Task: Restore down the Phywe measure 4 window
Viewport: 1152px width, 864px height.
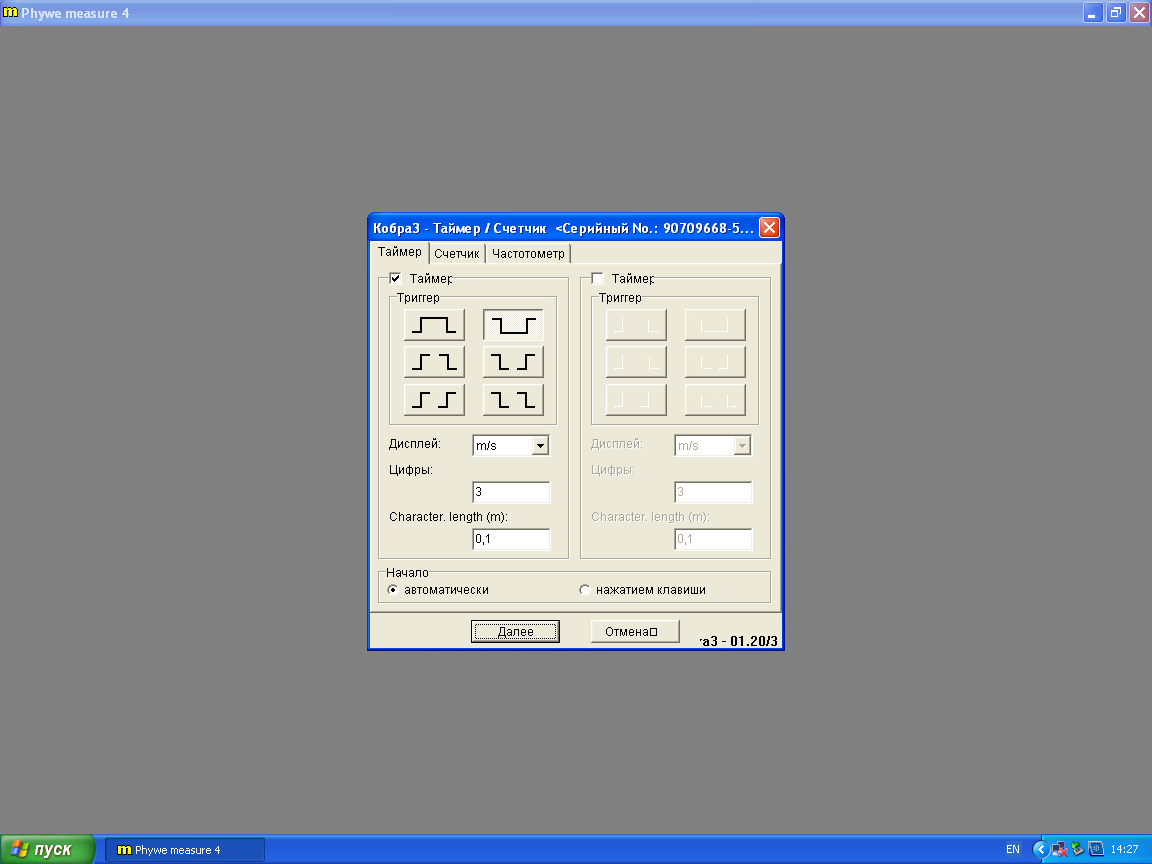Action: [x=1116, y=12]
